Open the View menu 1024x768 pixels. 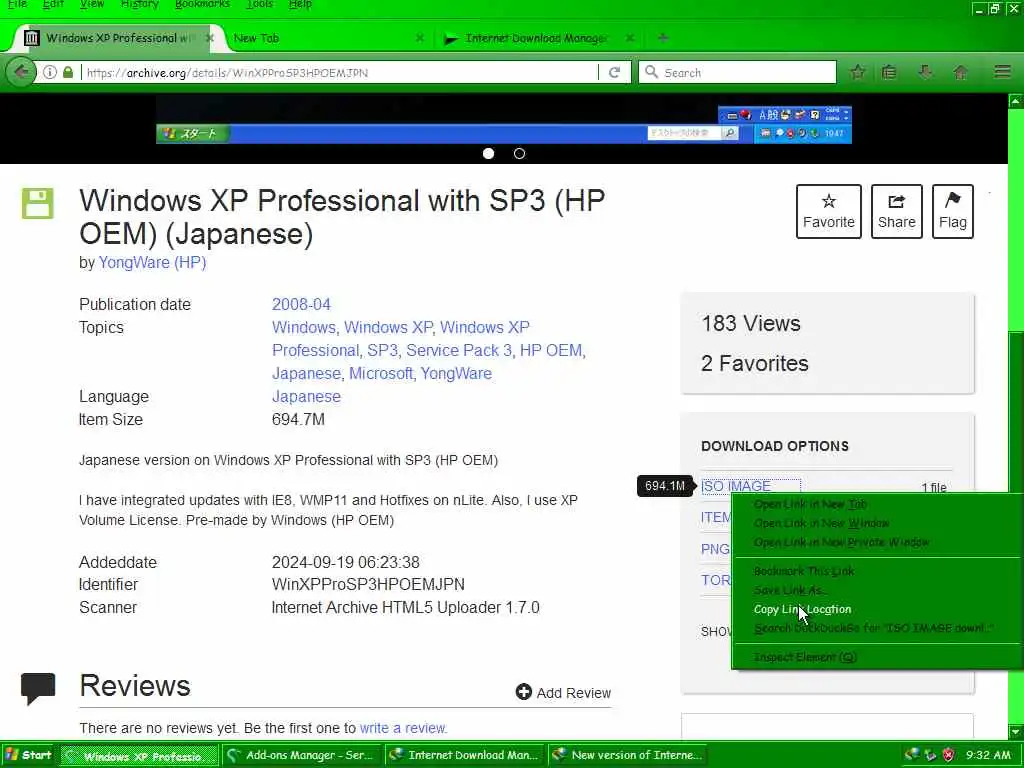(92, 5)
